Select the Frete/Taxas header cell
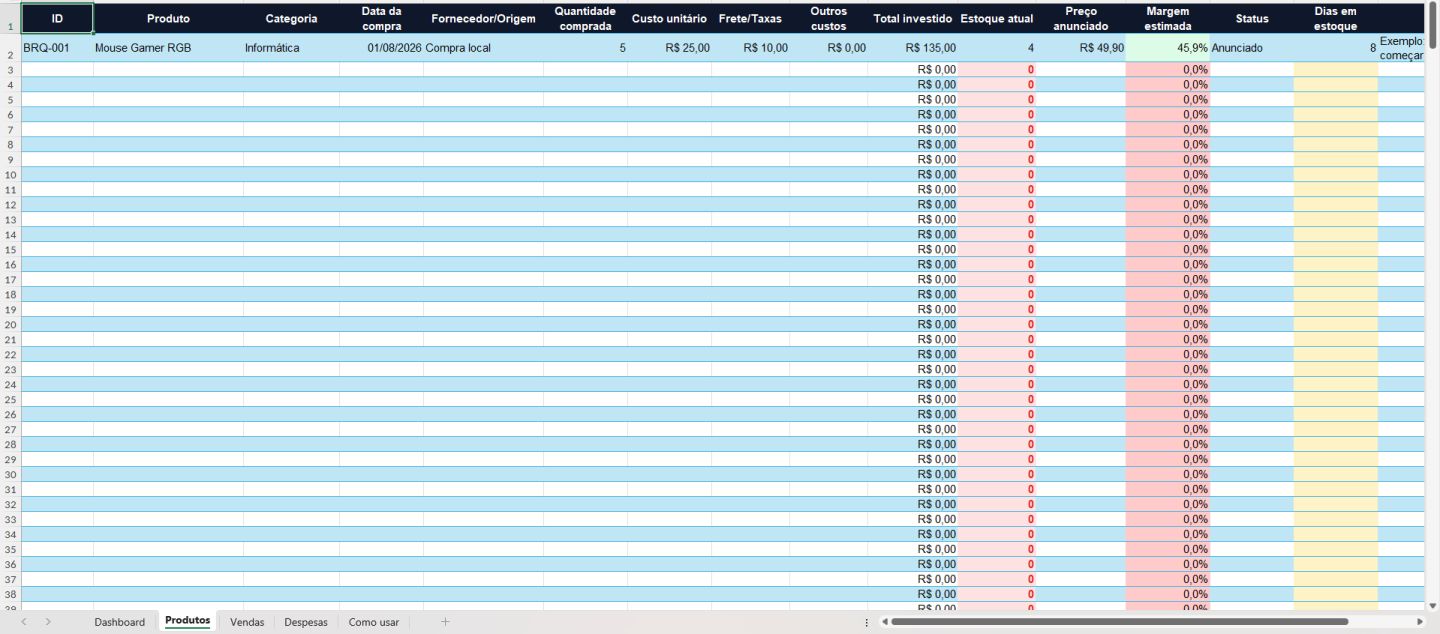The width and height of the screenshot is (1440, 634). [750, 18]
